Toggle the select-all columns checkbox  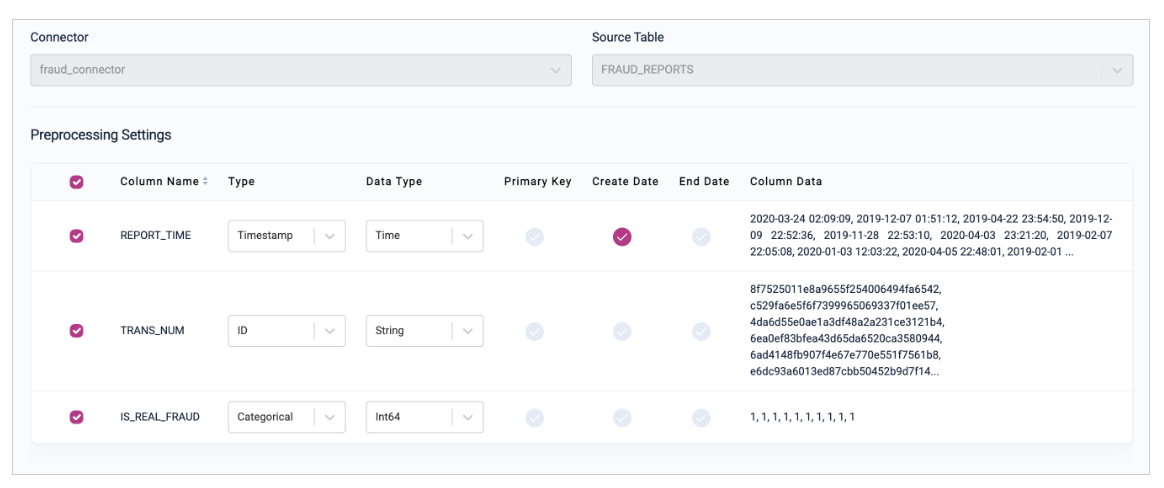click(76, 182)
